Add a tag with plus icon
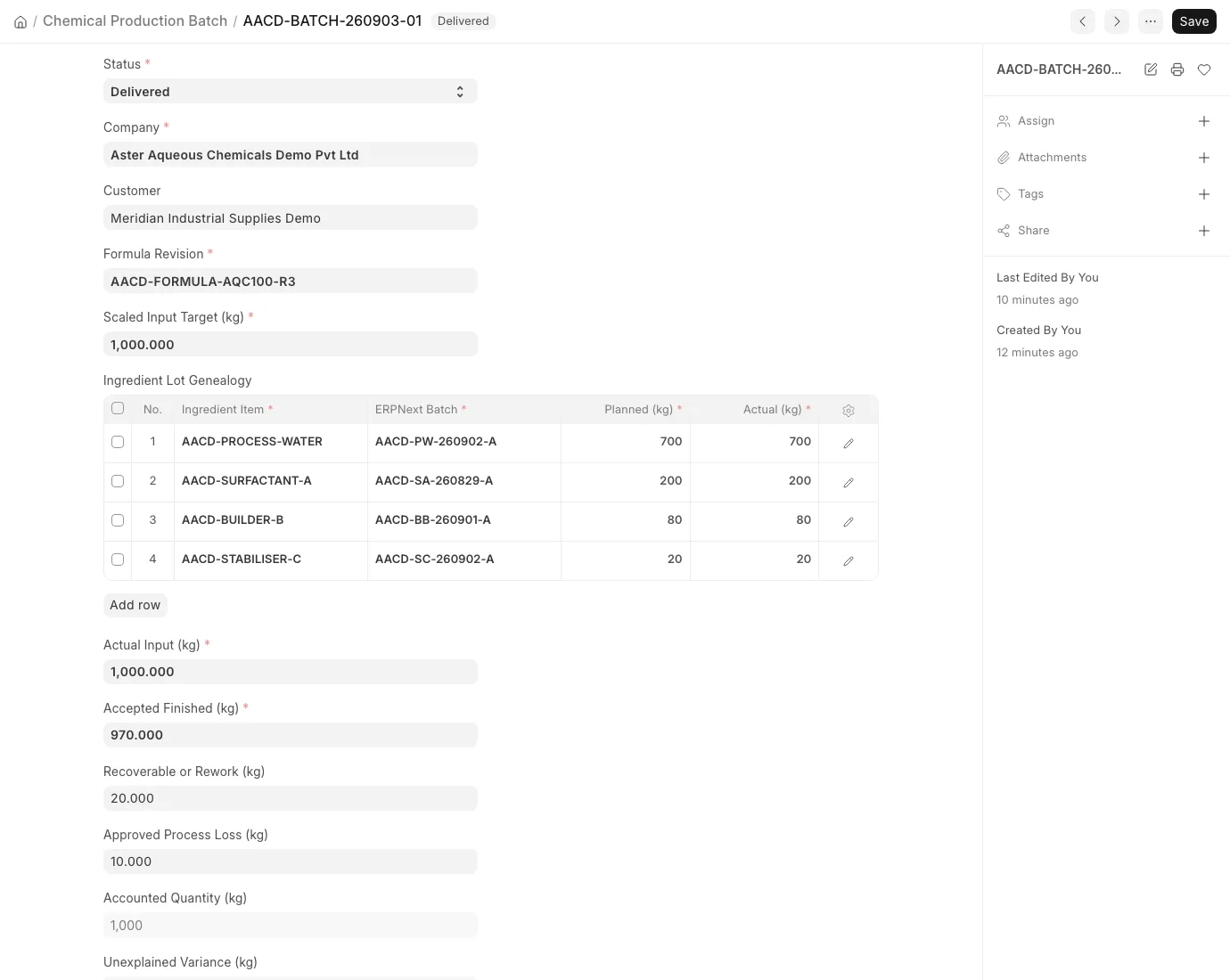This screenshot has width=1230, height=980. pos(1204,194)
